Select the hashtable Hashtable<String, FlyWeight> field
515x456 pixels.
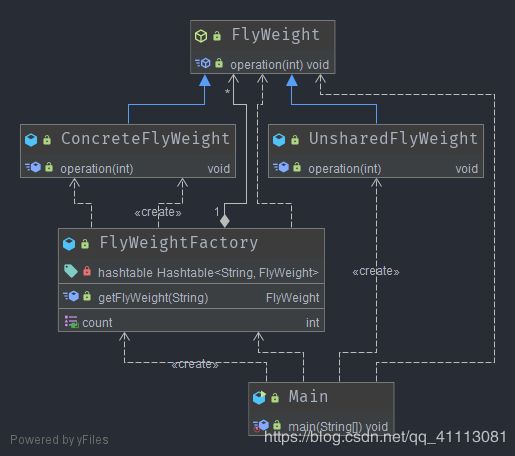[x=208, y=273]
